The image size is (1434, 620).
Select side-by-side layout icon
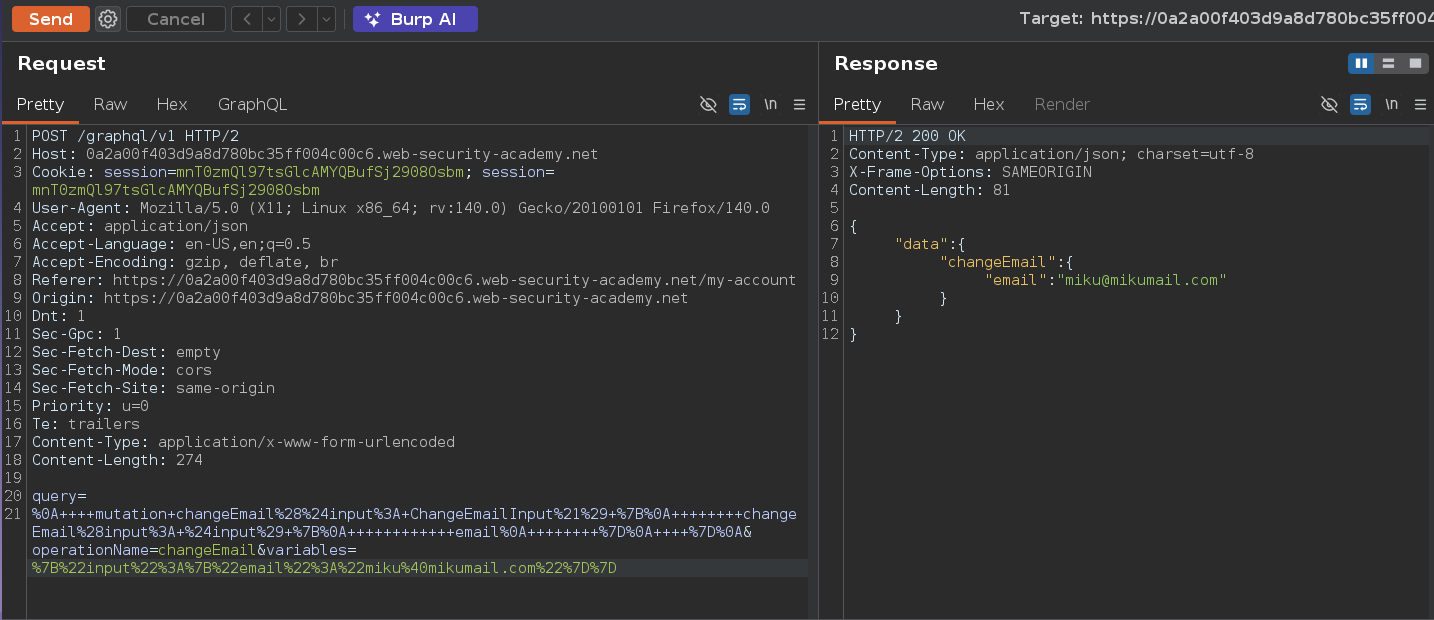click(1361, 63)
